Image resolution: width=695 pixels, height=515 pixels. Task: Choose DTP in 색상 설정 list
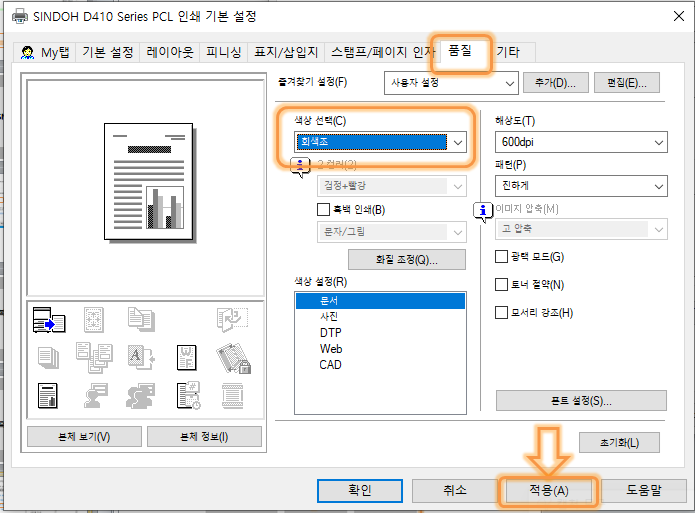(380, 333)
